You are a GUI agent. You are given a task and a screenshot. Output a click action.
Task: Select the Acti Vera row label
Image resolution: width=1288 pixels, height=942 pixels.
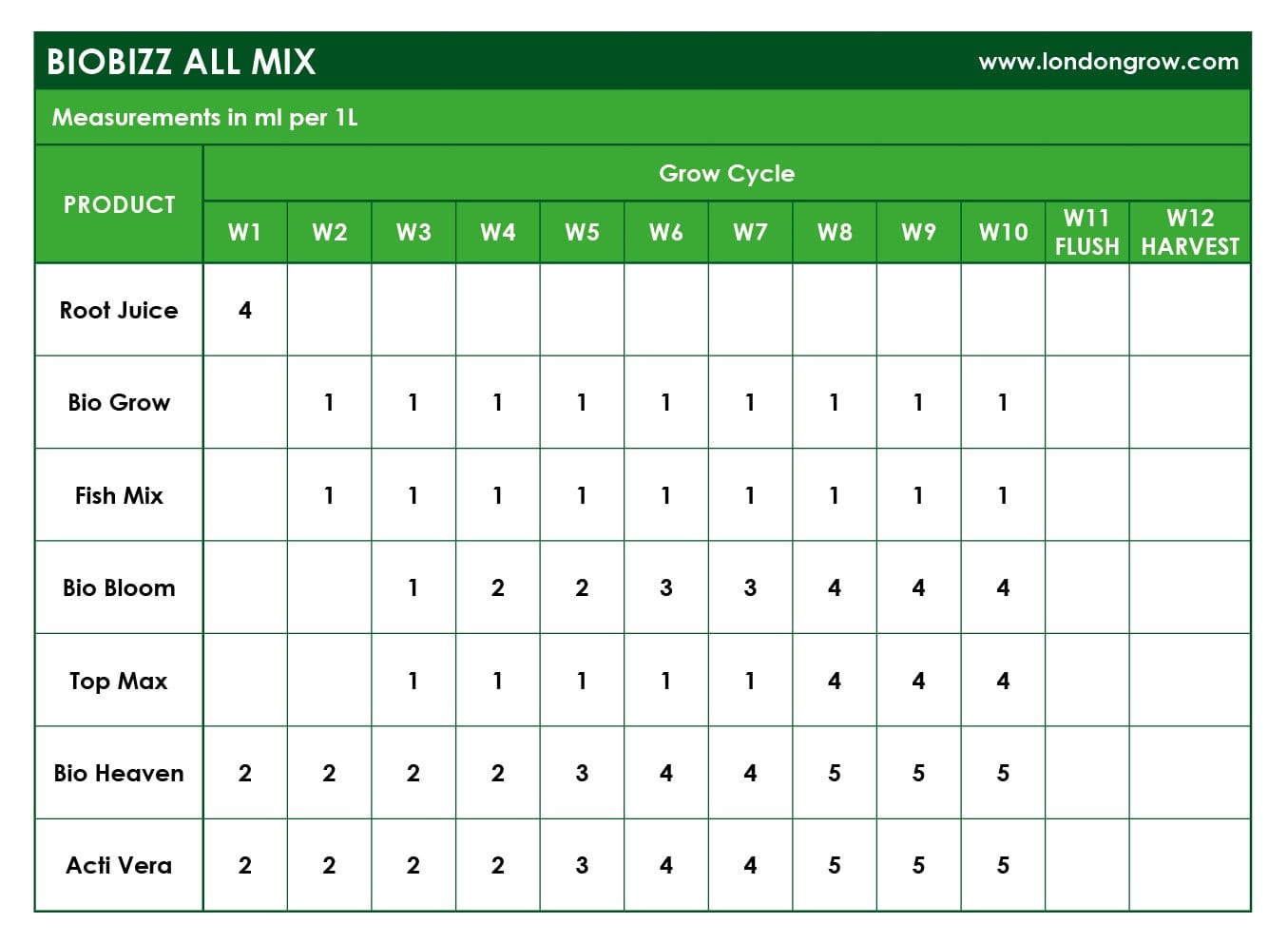point(119,865)
